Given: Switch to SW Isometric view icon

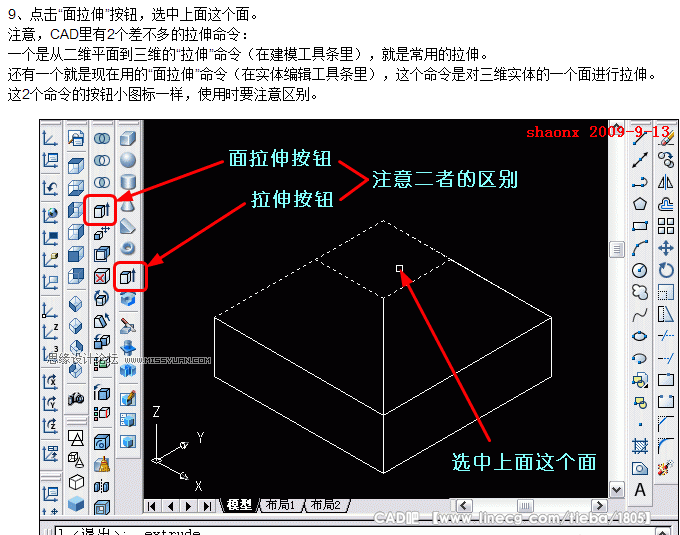Looking at the screenshot, I should (76, 303).
